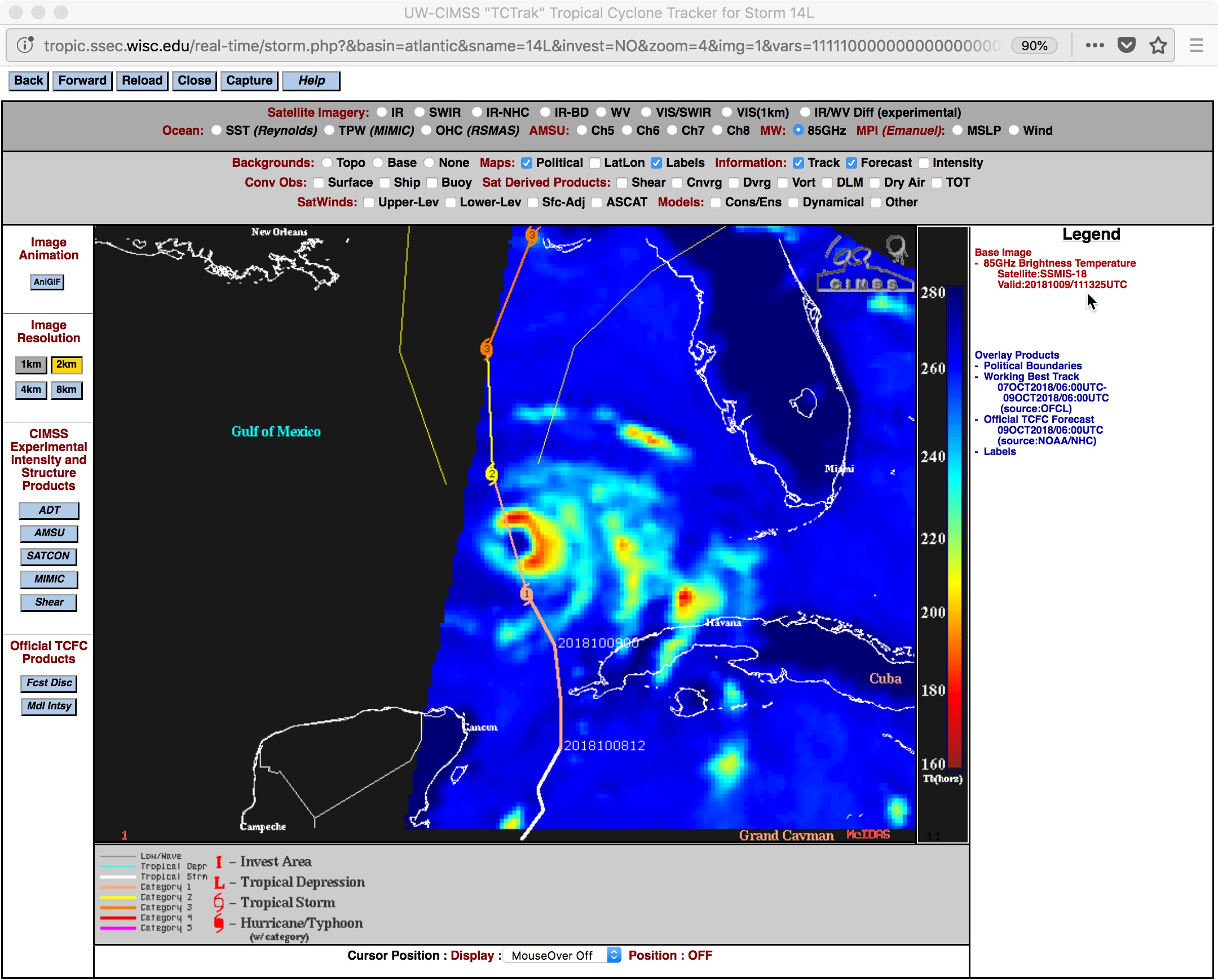Open the browser hamburger menu
1218x980 pixels.
1197,45
